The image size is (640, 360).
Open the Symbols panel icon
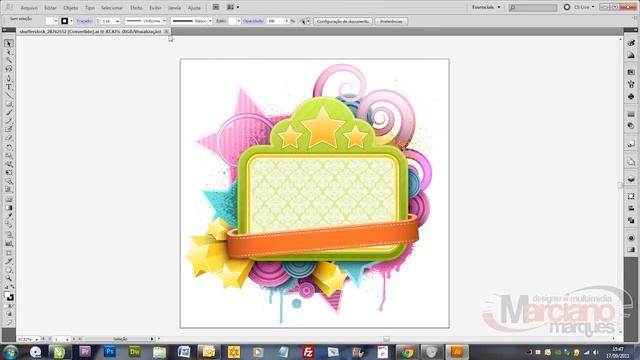[x=631, y=97]
